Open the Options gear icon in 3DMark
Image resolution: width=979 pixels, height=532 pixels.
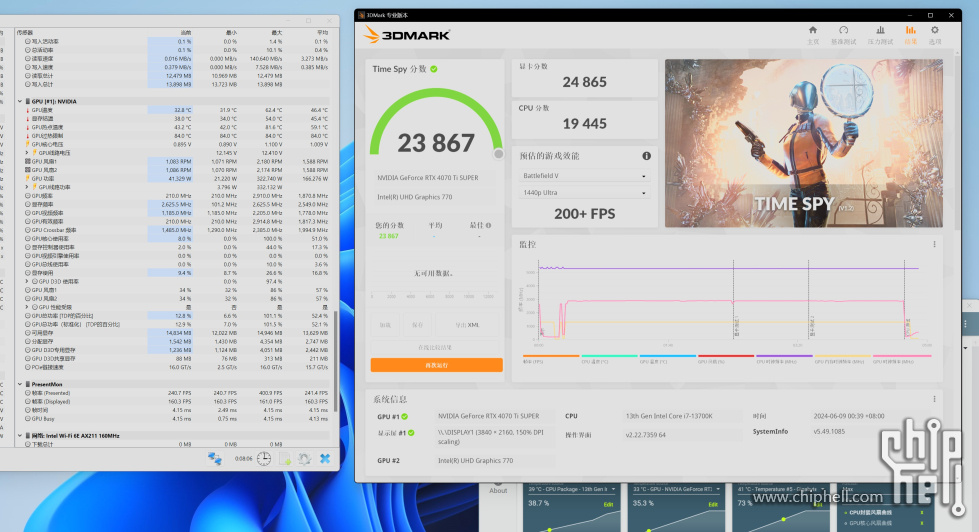pyautogui.click(x=935, y=31)
